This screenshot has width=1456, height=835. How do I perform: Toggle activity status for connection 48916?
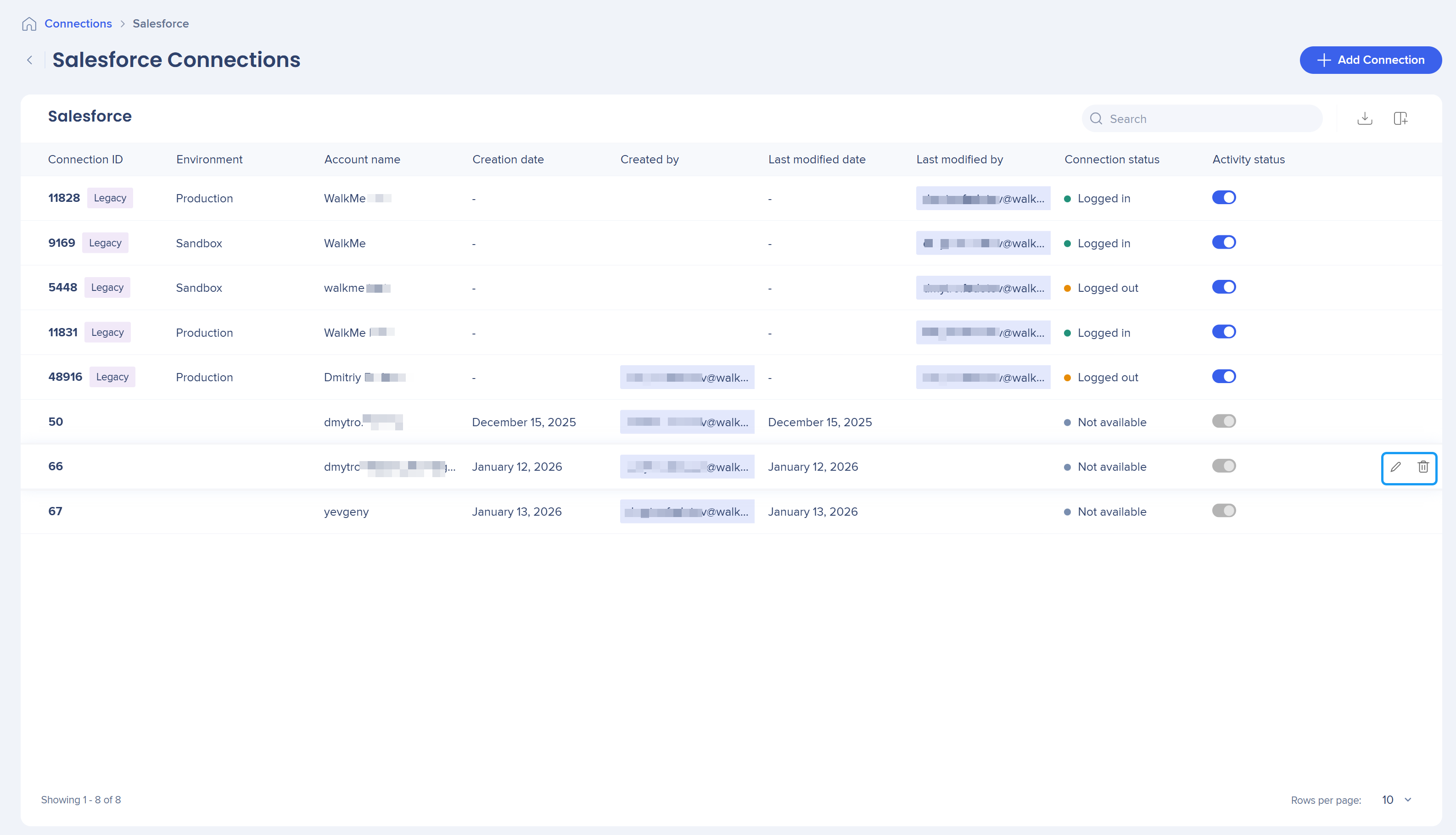[1224, 377]
